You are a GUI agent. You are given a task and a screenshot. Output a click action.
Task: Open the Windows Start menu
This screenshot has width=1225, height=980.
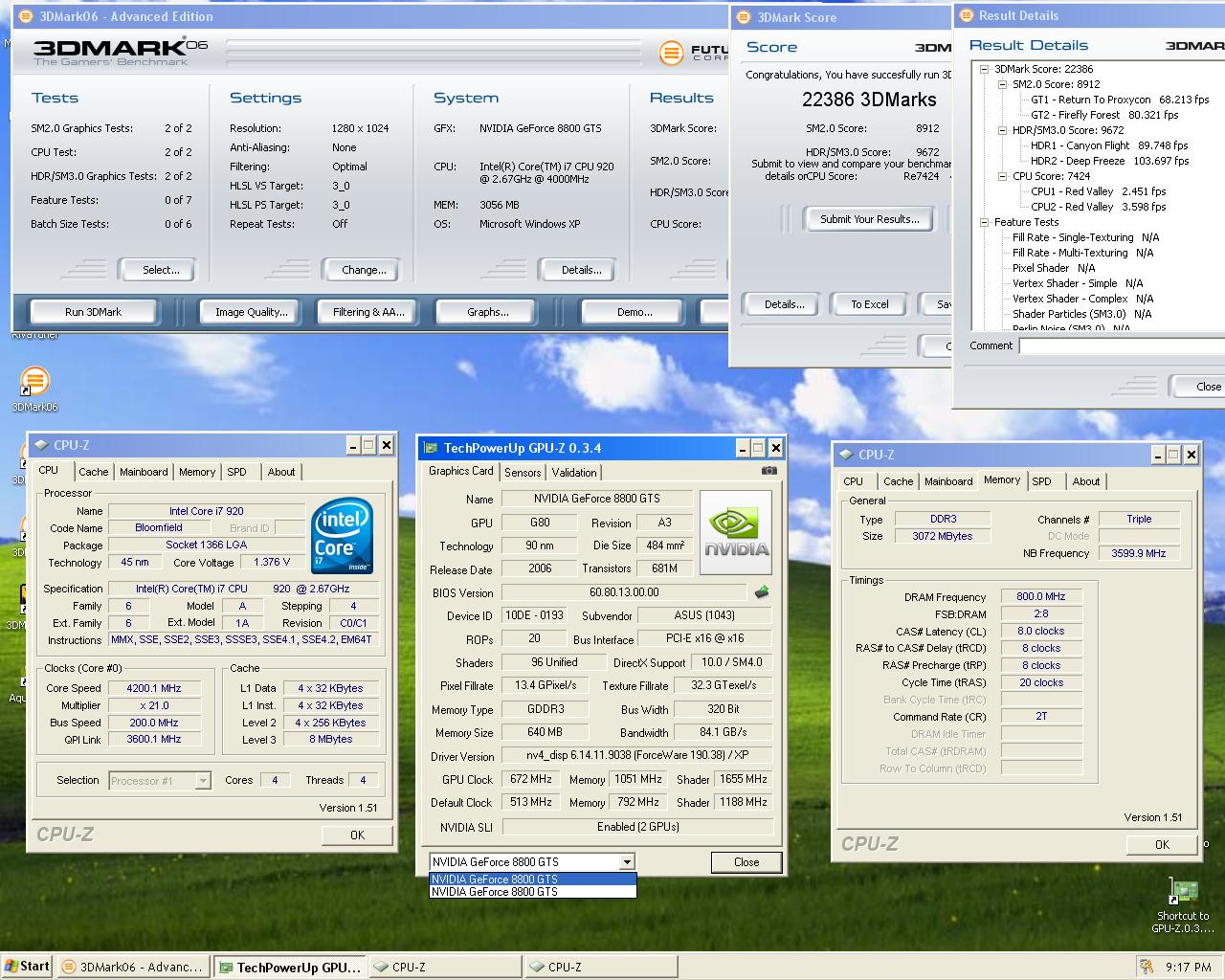tap(27, 967)
